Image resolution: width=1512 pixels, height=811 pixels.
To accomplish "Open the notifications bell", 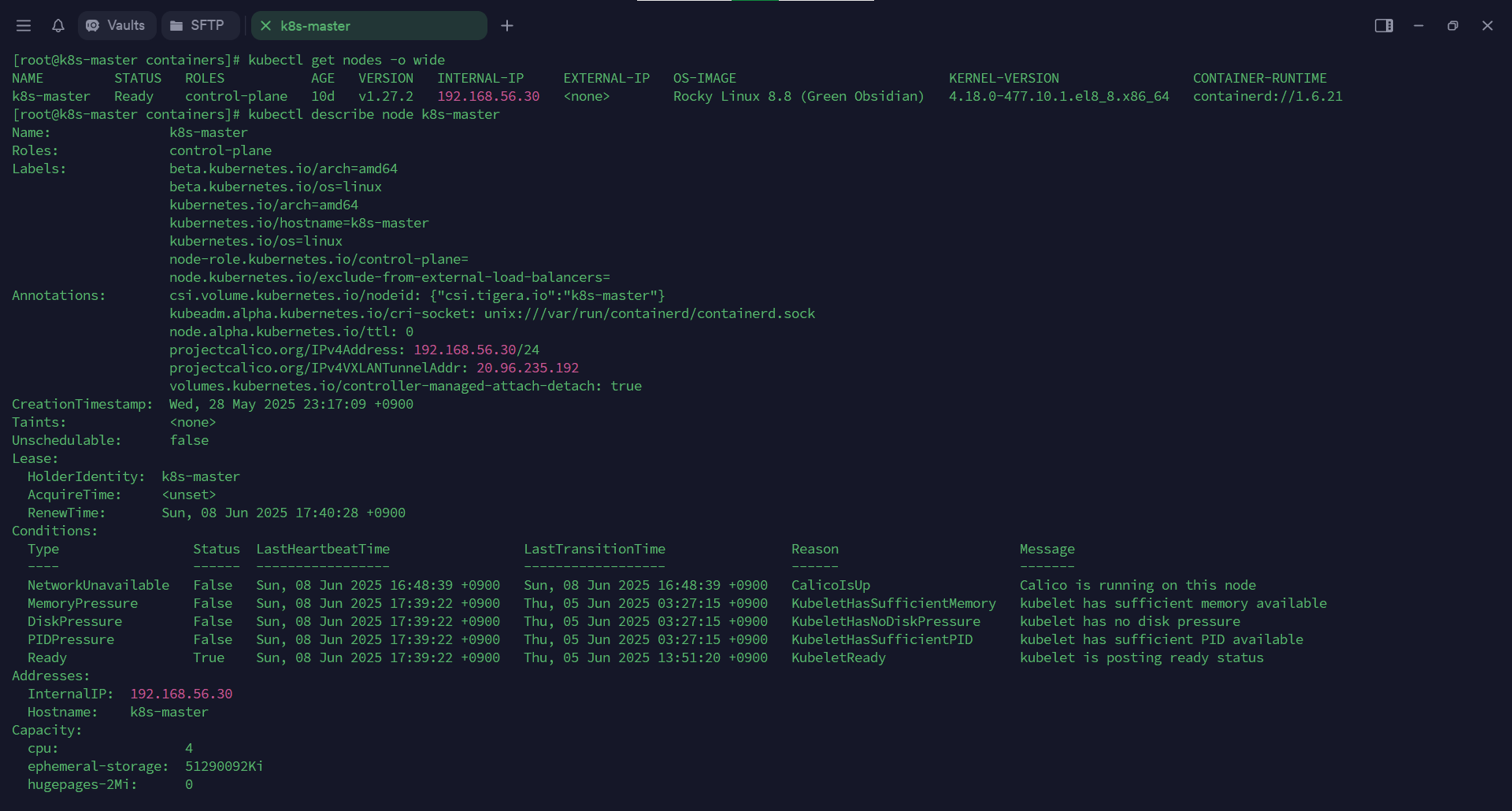I will (58, 26).
